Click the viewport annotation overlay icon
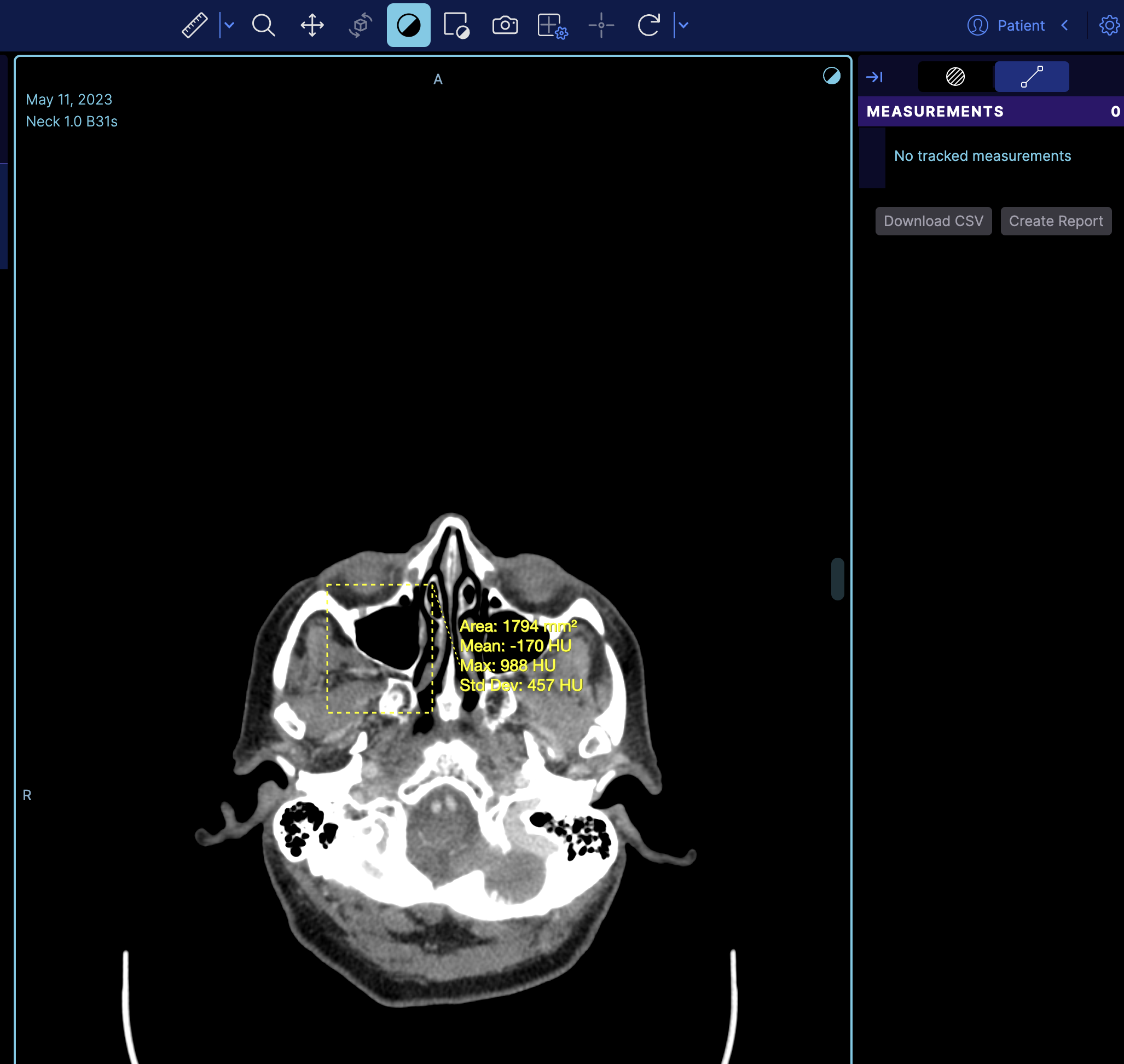Screen dimensions: 1124x1064 pos(456,26)
